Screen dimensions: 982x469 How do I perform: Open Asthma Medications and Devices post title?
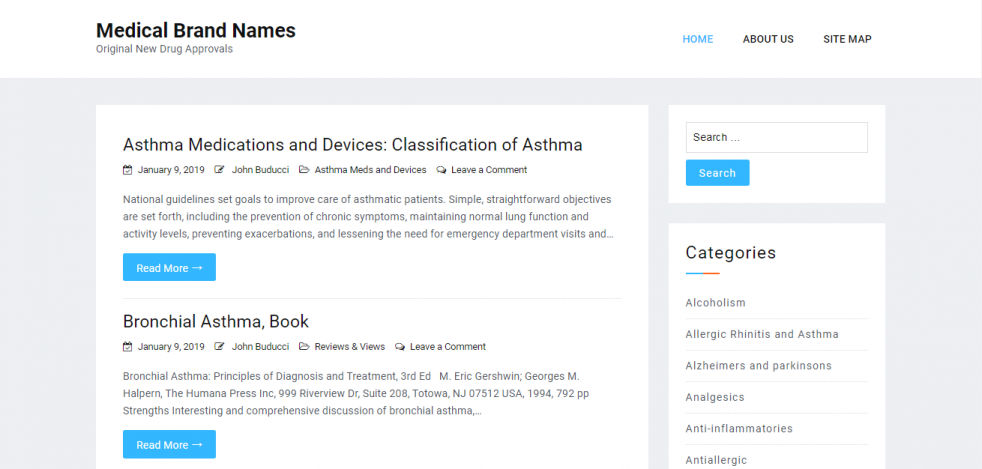pos(352,144)
